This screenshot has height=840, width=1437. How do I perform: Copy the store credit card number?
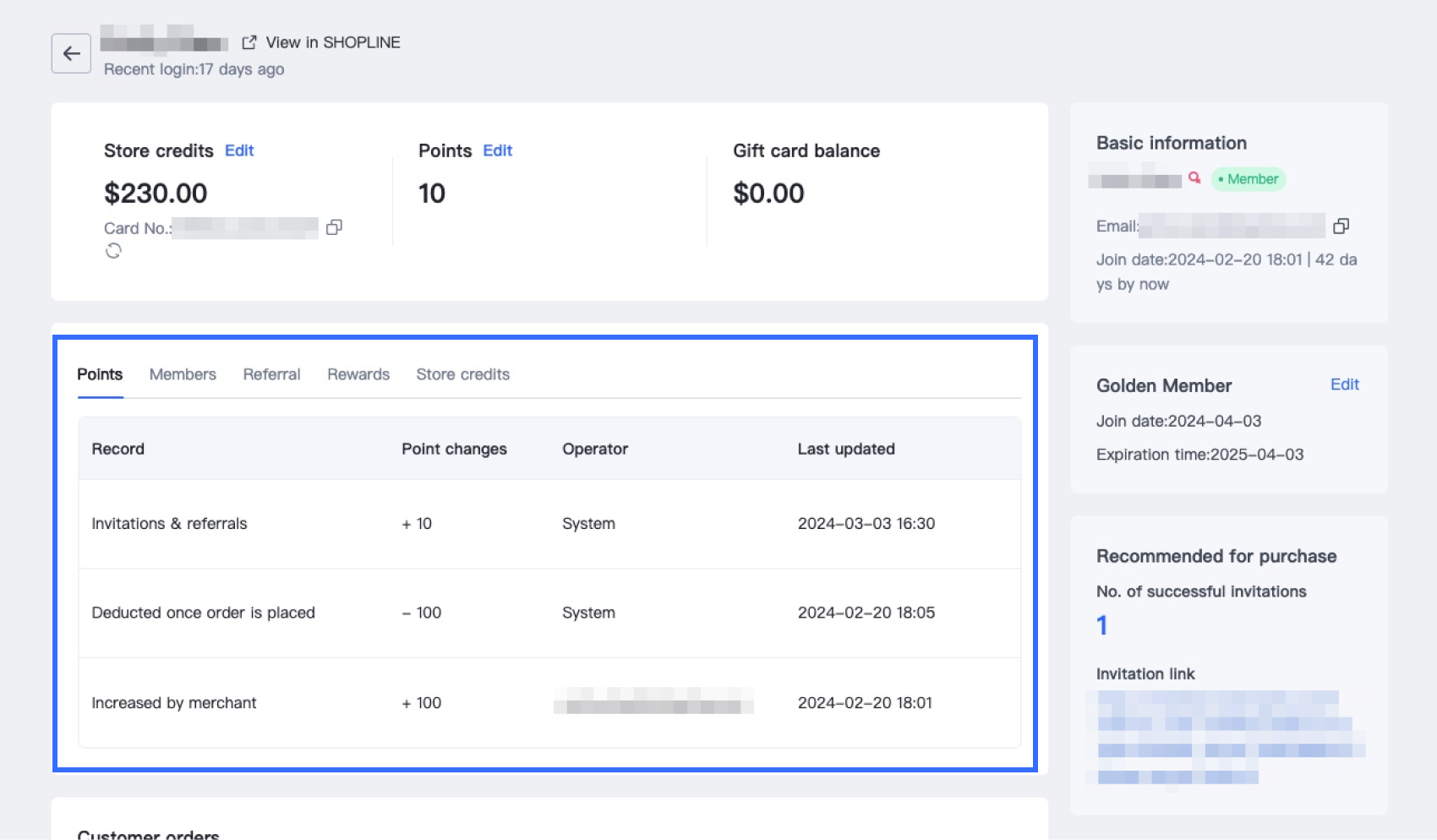[334, 227]
